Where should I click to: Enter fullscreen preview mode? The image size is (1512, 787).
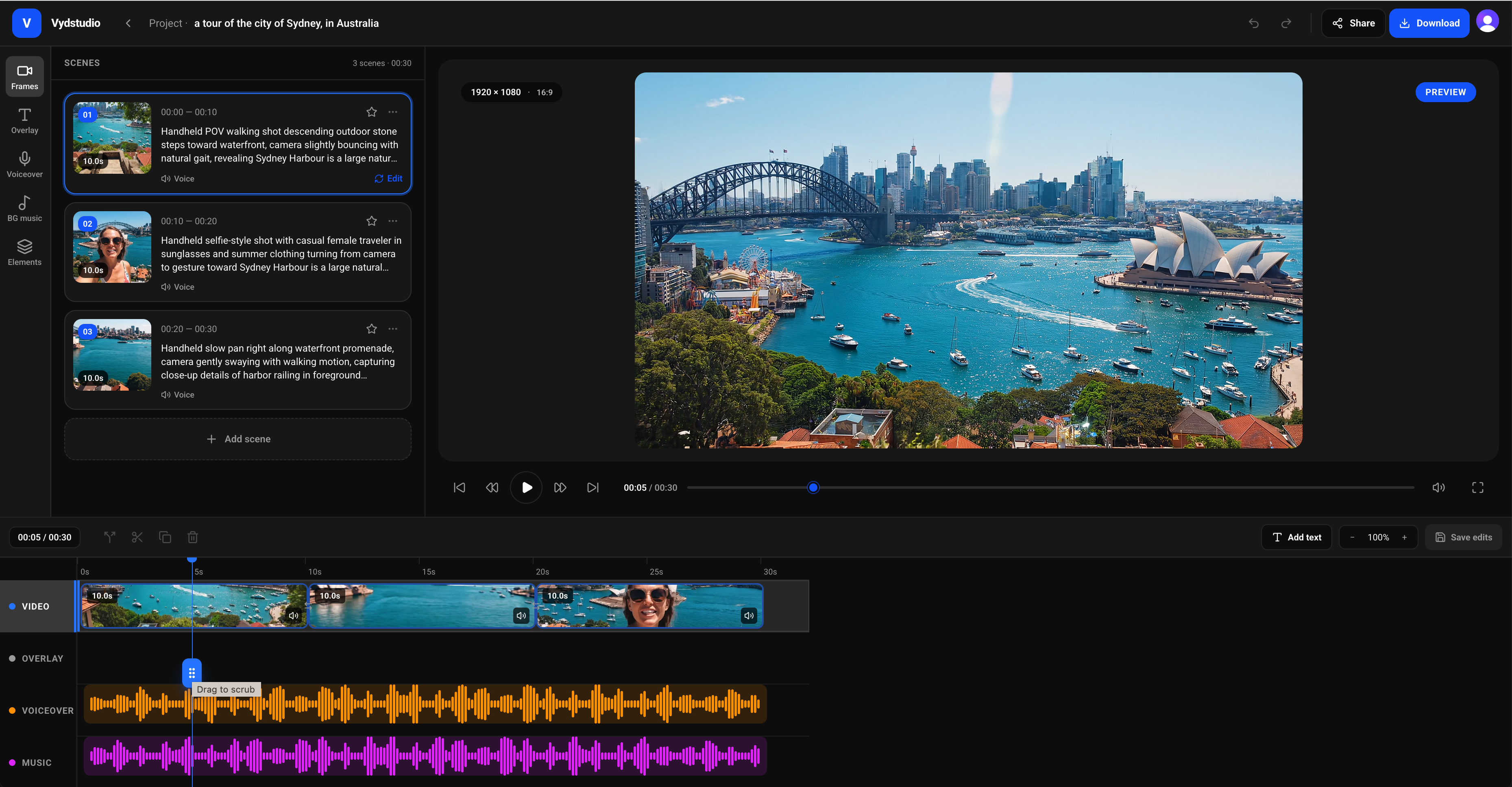pyautogui.click(x=1478, y=488)
